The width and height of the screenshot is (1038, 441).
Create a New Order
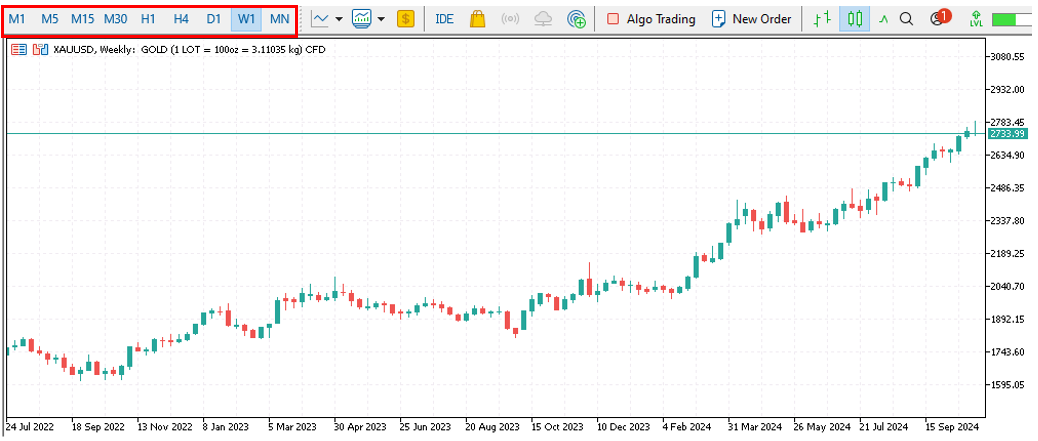tap(751, 19)
